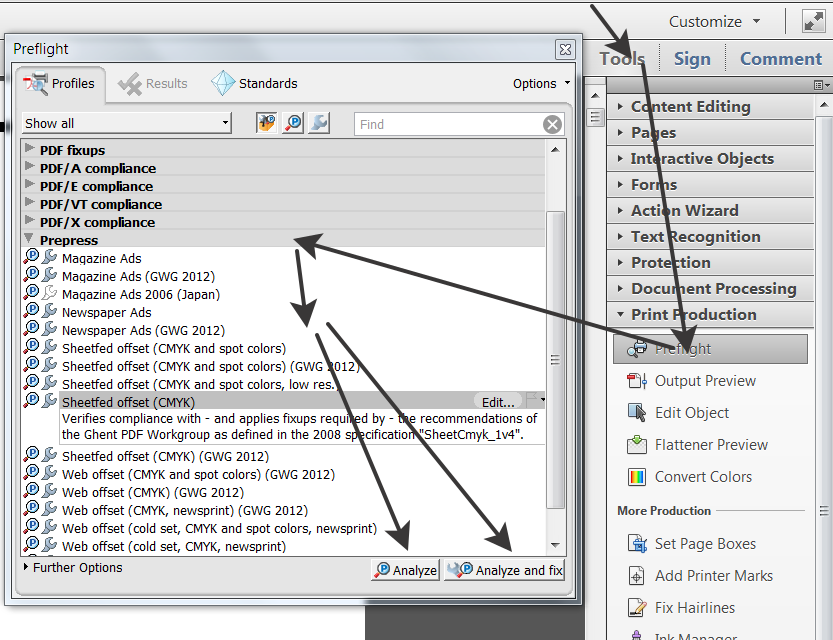This screenshot has width=833, height=640.
Task: Click the flag icon on Sheetfed offset (CMYK) row
Action: [x=532, y=399]
